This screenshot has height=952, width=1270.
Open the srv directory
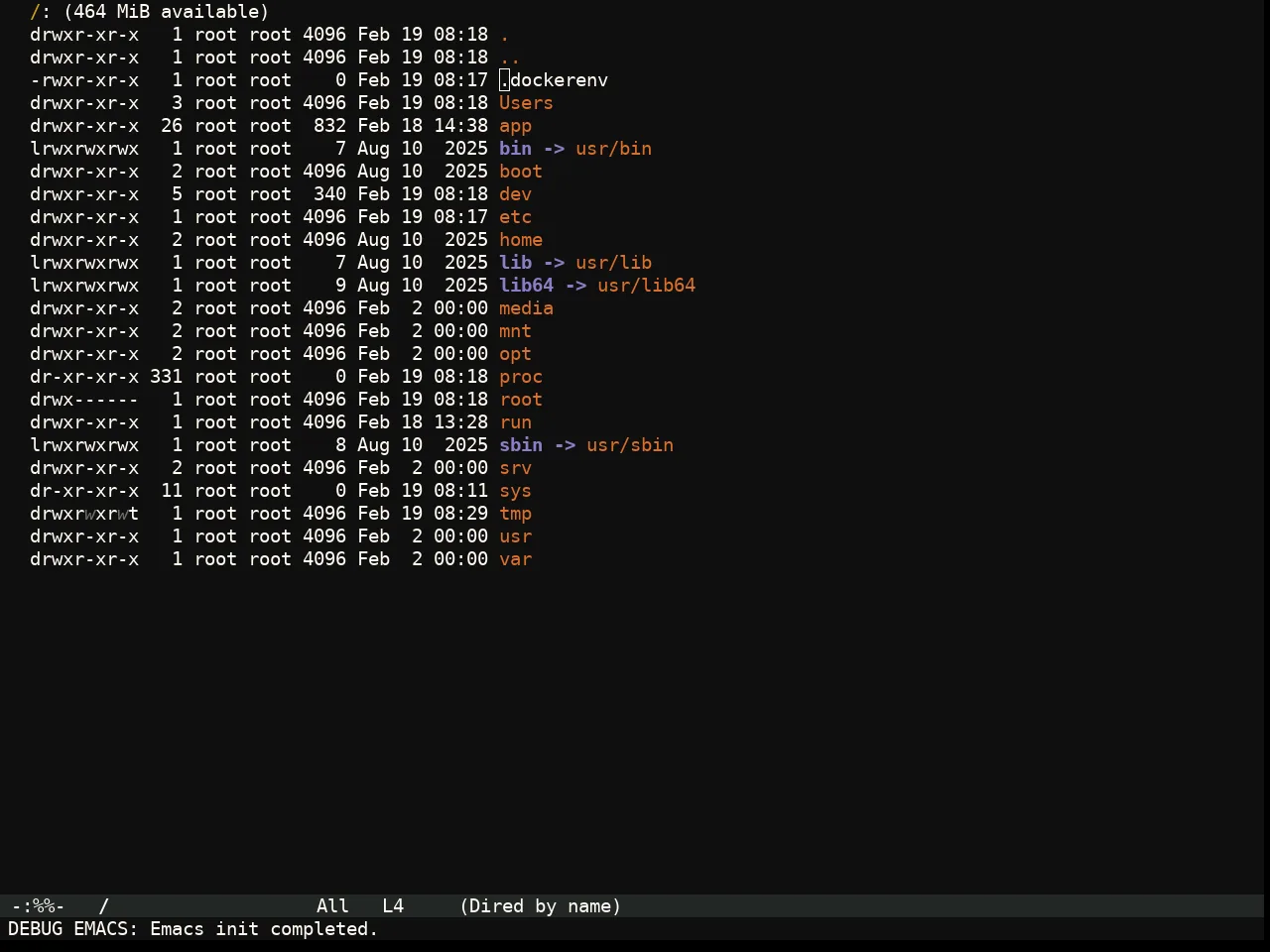pyautogui.click(x=515, y=468)
